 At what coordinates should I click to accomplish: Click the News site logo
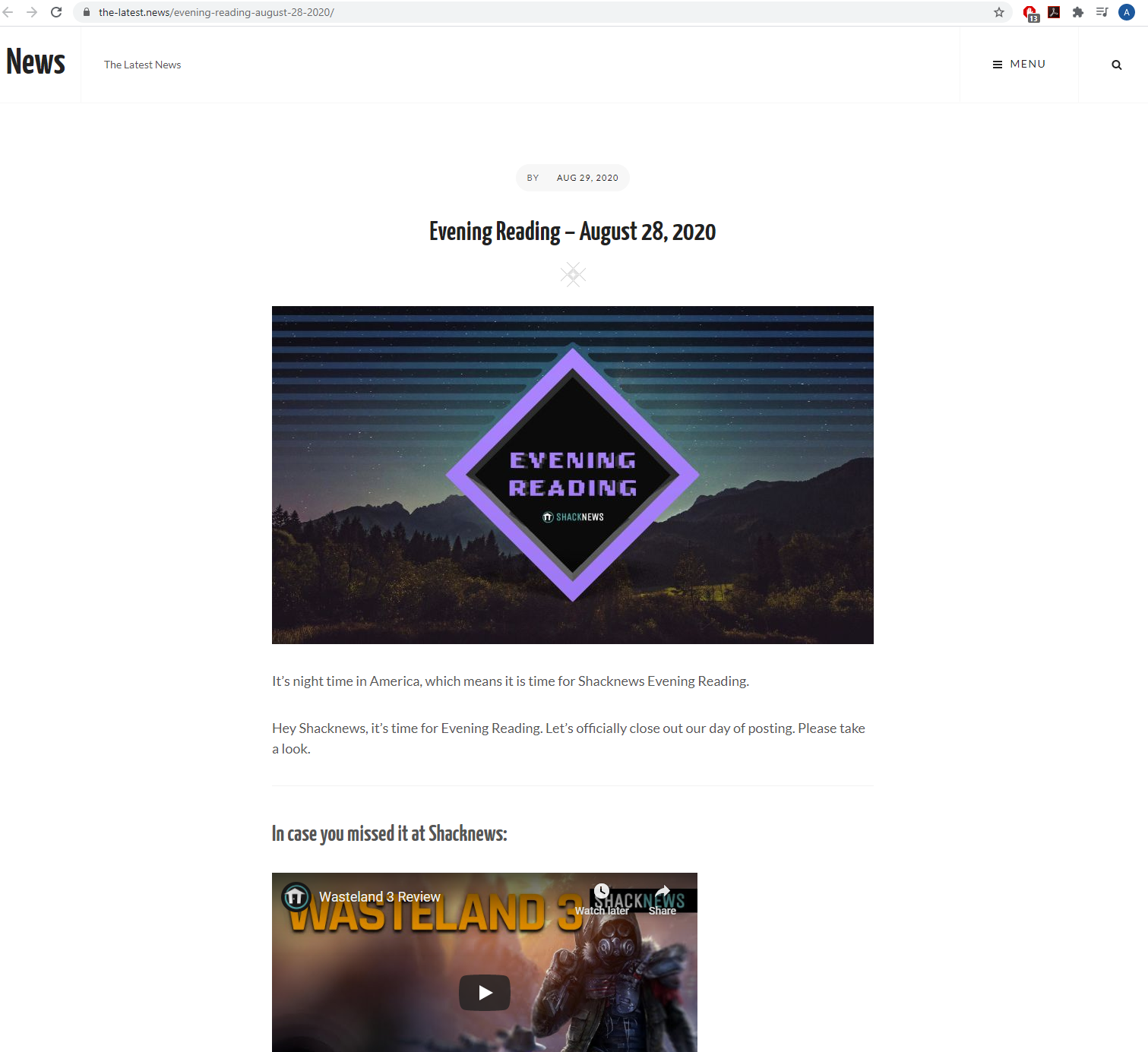pyautogui.click(x=36, y=62)
